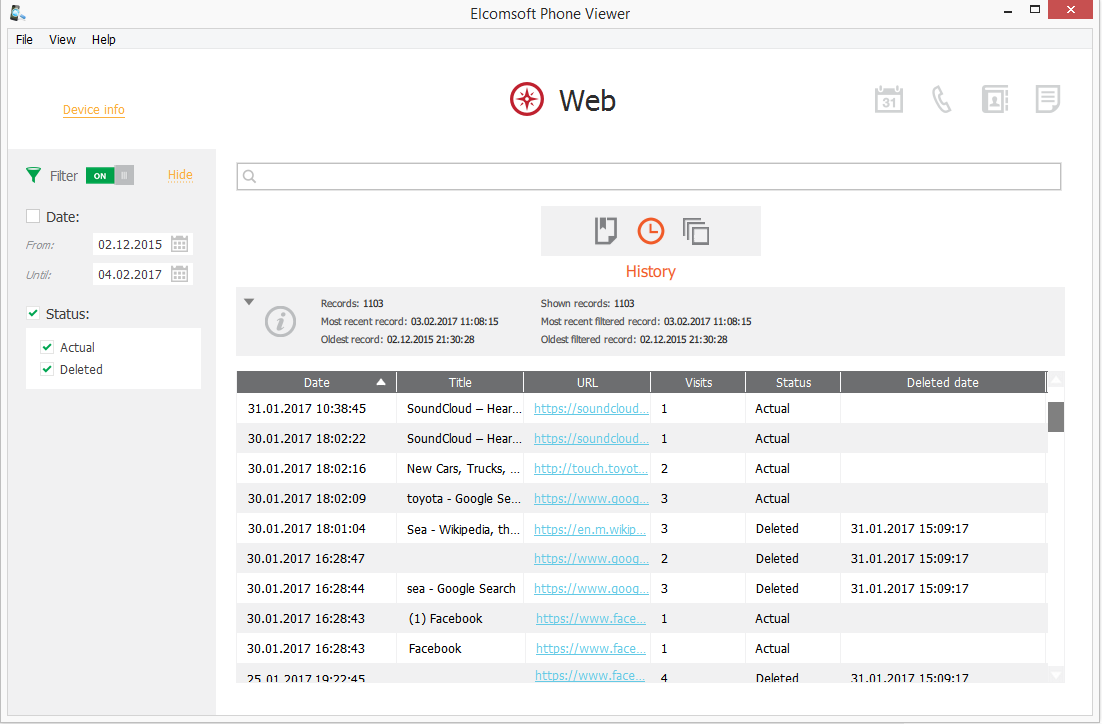1102x724 pixels.
Task: Select row dated 30.01.2017 16:28:47
Action: [642, 558]
